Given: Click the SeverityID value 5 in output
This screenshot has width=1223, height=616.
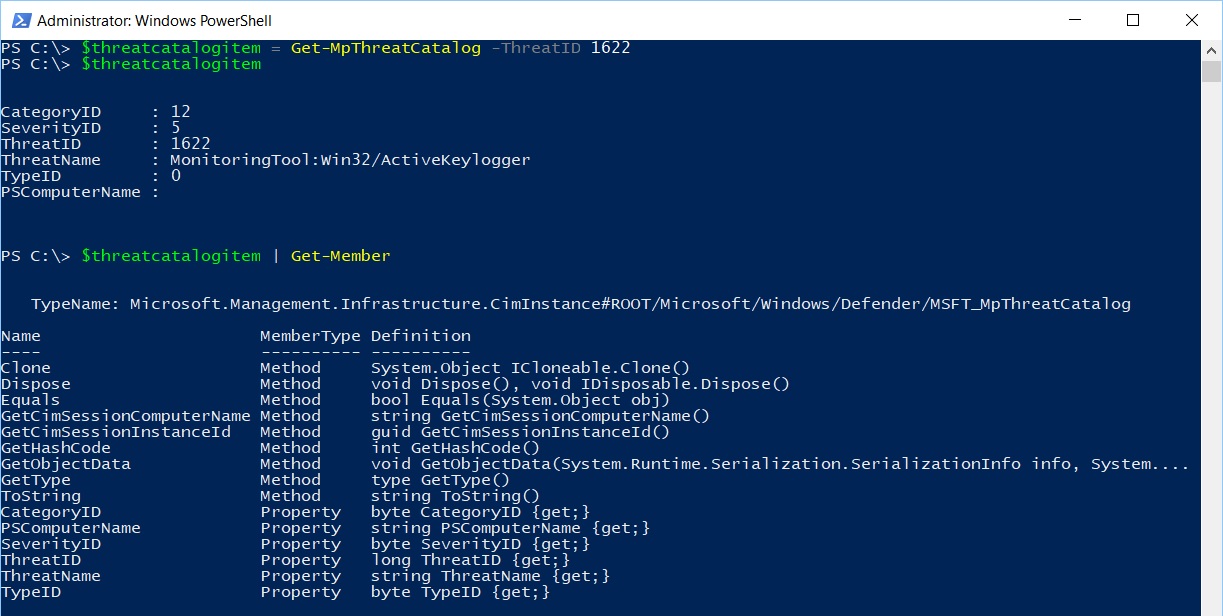Looking at the screenshot, I should click(176, 128).
